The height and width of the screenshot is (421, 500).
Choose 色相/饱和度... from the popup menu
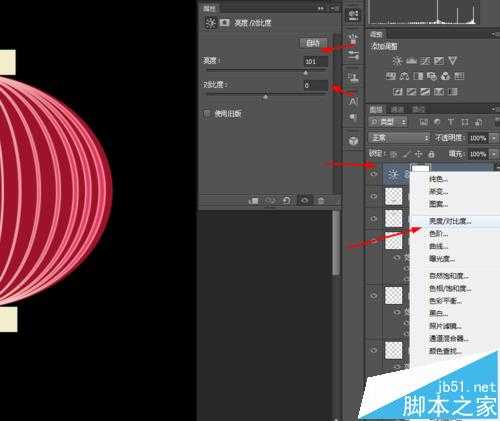point(450,288)
